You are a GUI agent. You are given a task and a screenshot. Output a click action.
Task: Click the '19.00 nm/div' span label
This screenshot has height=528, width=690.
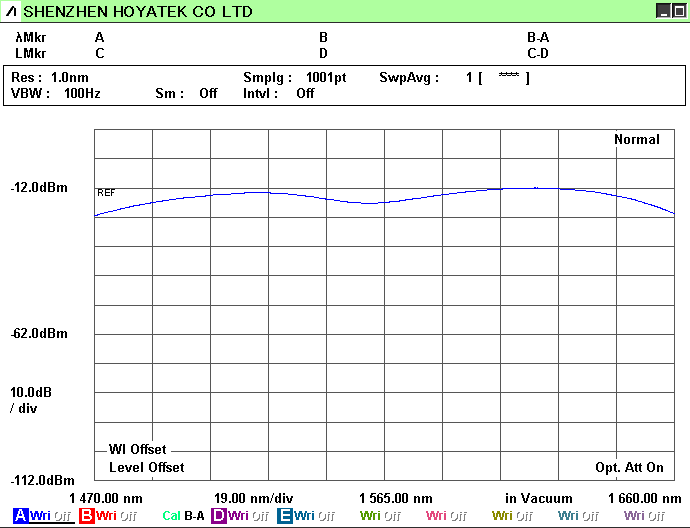(253, 499)
